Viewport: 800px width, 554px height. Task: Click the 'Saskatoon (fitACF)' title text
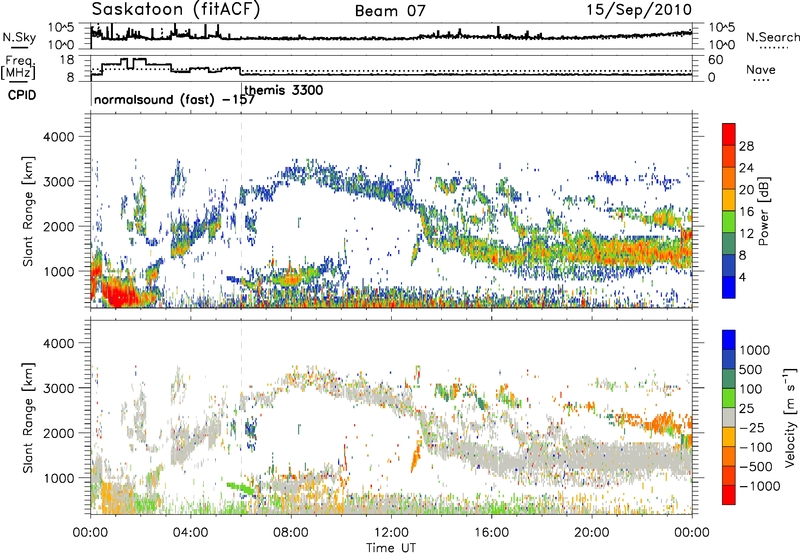tap(175, 10)
